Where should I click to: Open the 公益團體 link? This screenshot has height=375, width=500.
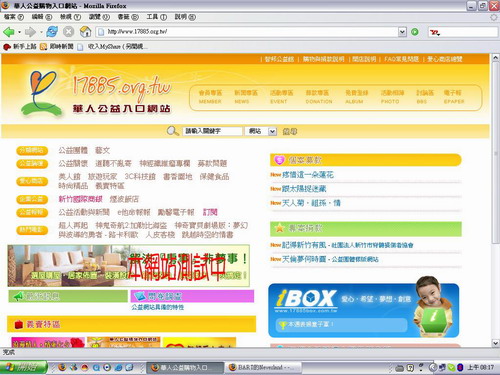(x=73, y=150)
